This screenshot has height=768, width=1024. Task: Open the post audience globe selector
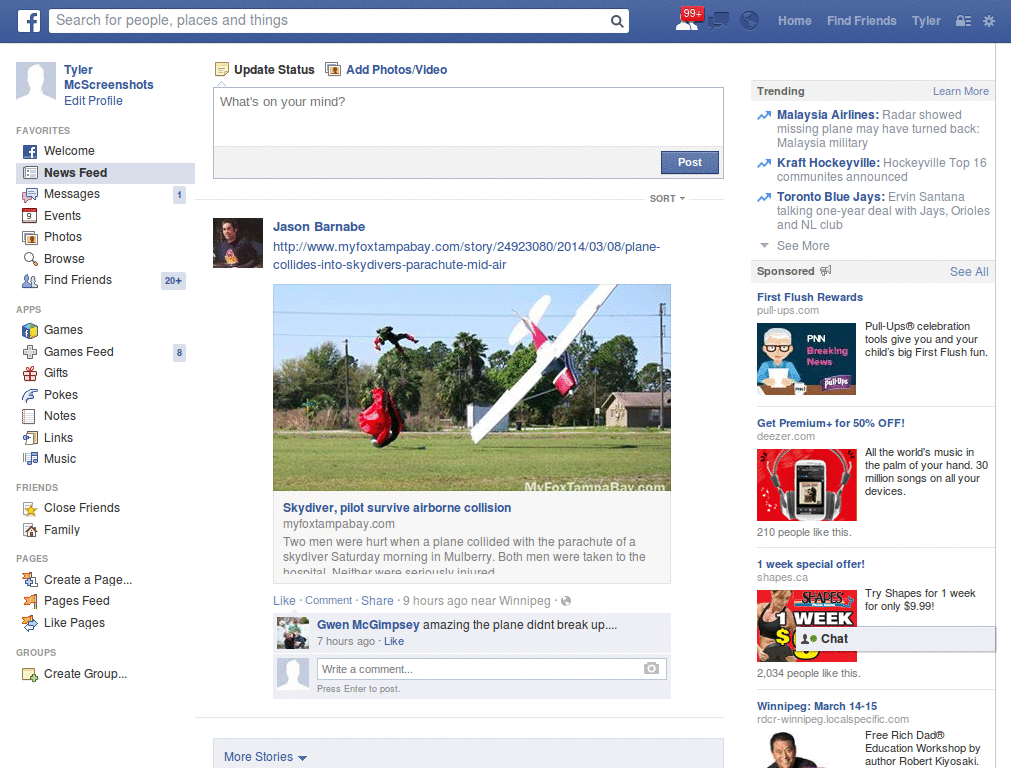(566, 601)
